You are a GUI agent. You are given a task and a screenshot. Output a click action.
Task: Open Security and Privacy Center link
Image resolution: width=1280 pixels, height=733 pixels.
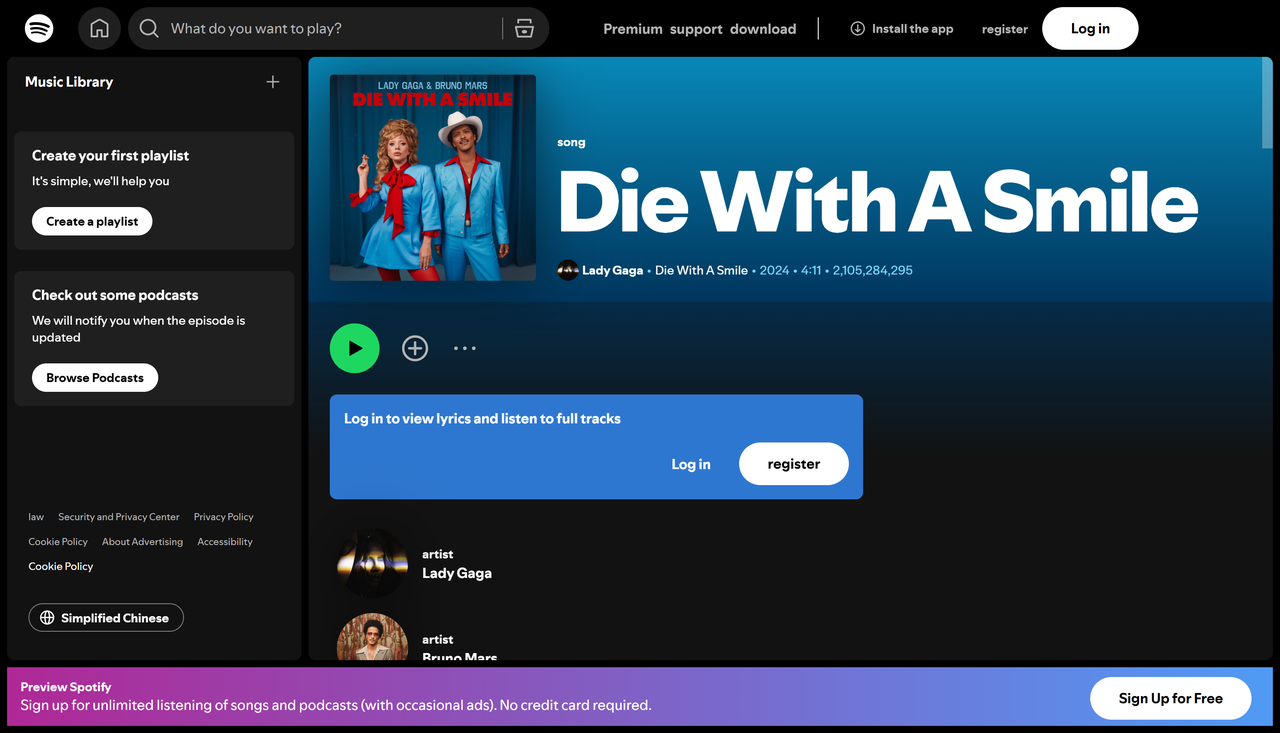pos(119,517)
